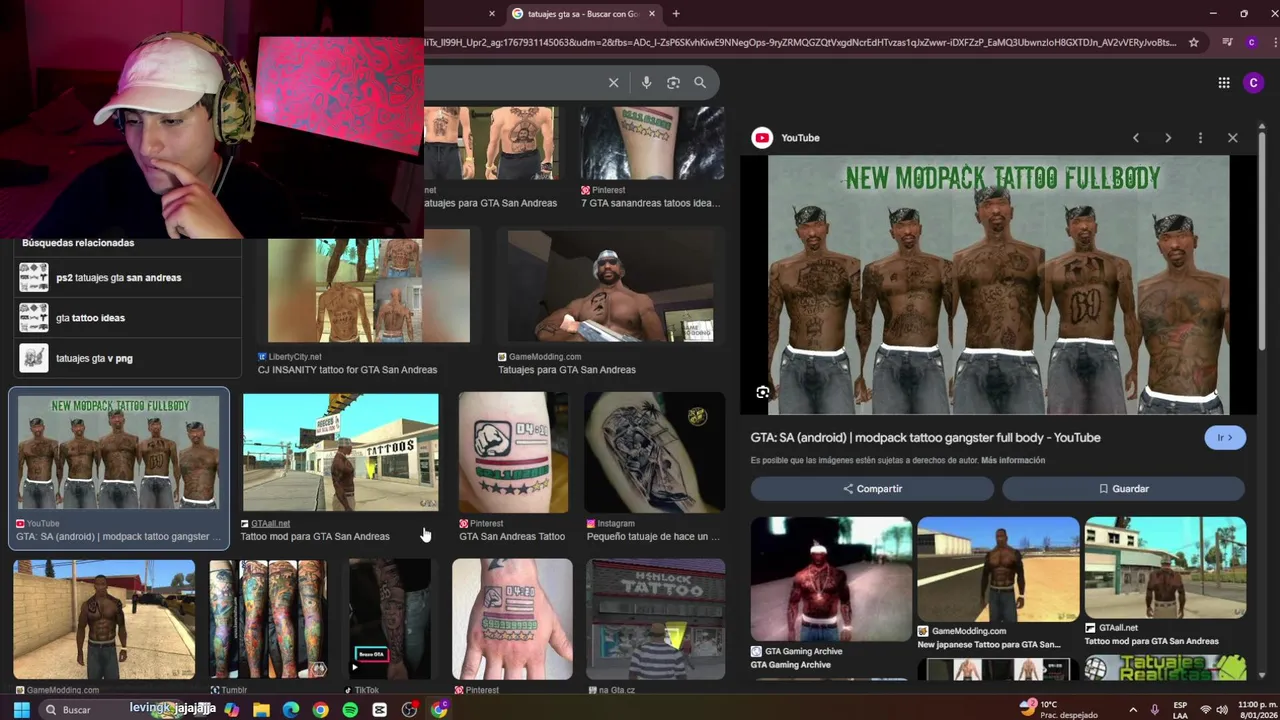The image size is (1280, 720).
Task: Open the selected New Modpack Tattoo Fullbody thumbnail in results
Action: (x=119, y=453)
